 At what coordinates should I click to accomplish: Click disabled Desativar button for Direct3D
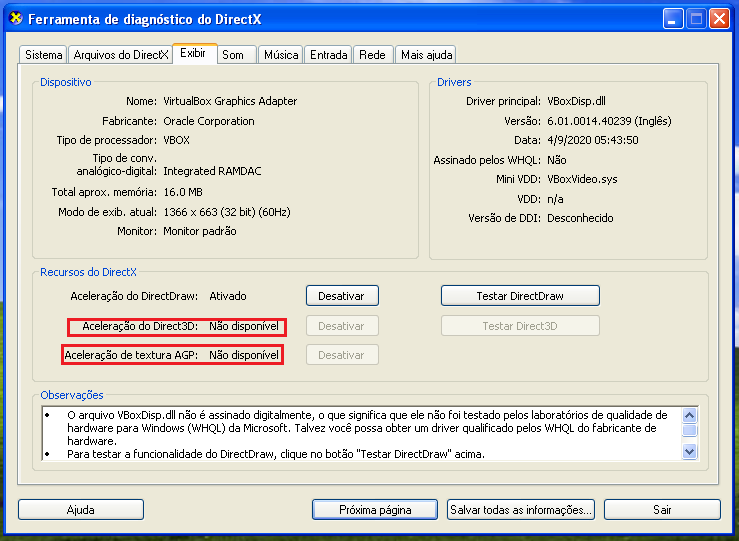(342, 326)
